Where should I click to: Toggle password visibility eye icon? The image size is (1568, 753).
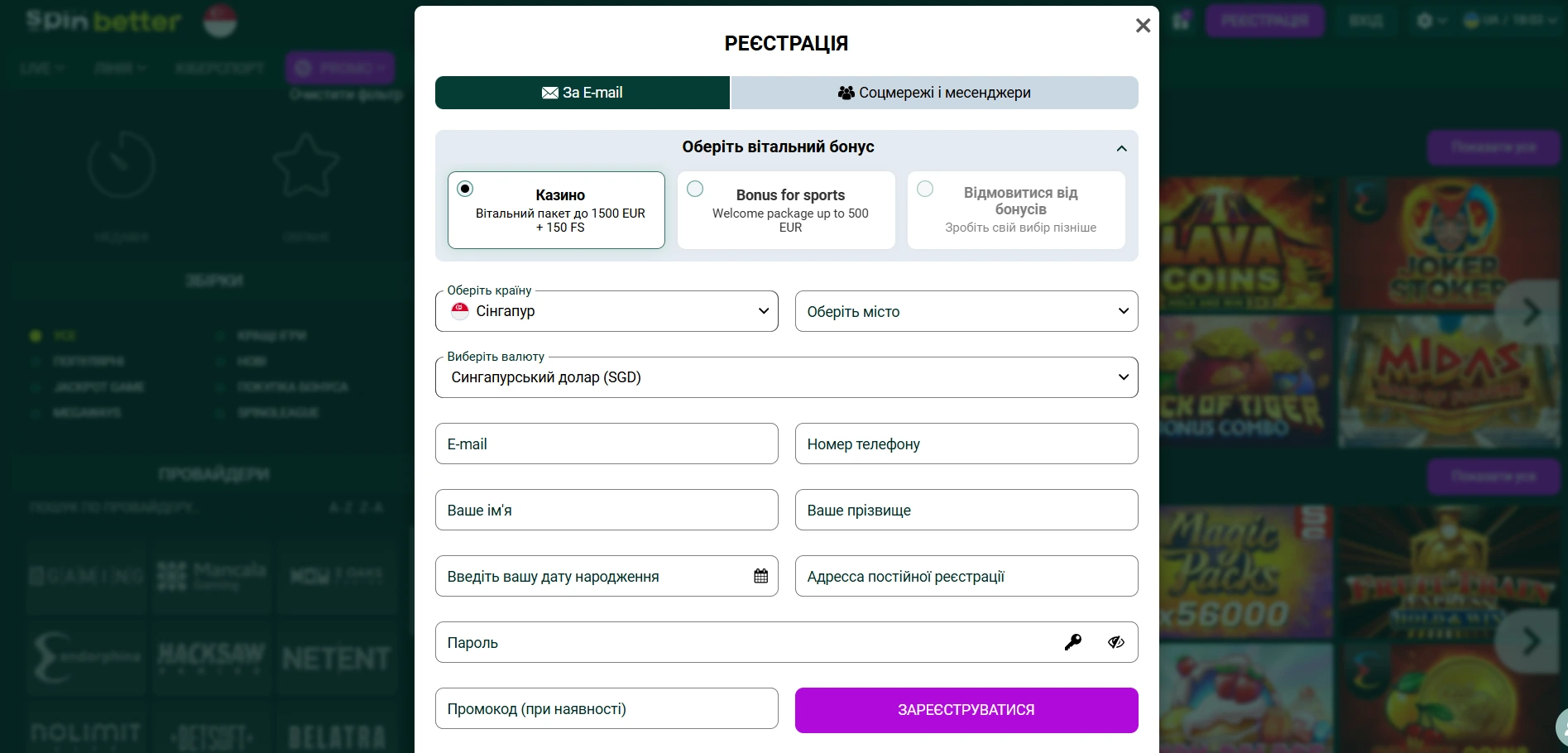1116,642
